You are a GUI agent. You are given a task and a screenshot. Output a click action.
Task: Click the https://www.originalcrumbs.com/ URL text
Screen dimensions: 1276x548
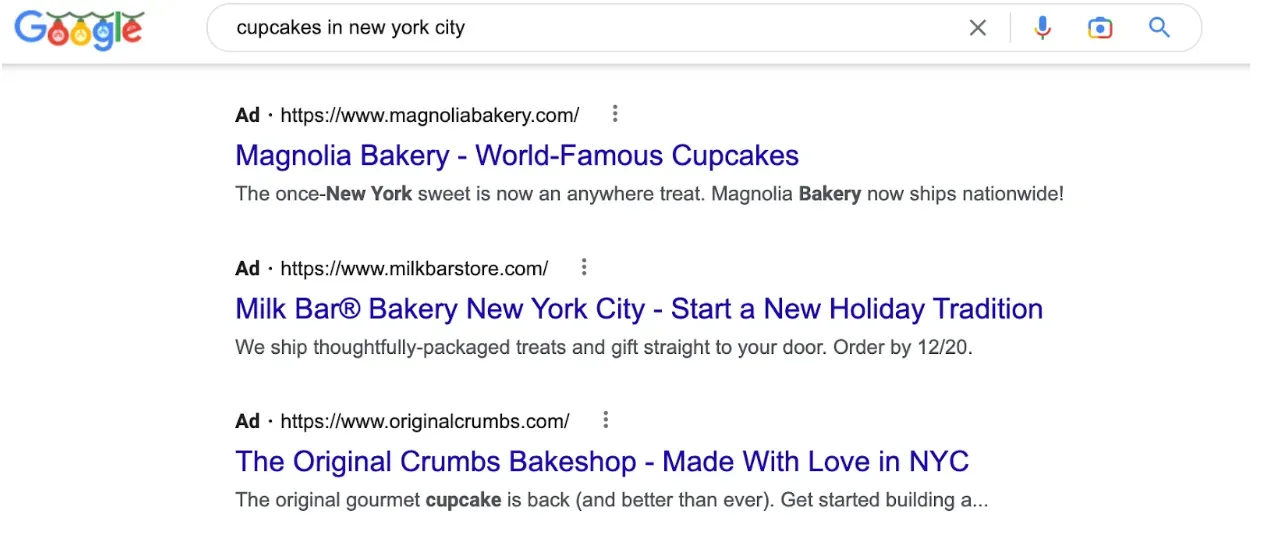425,421
